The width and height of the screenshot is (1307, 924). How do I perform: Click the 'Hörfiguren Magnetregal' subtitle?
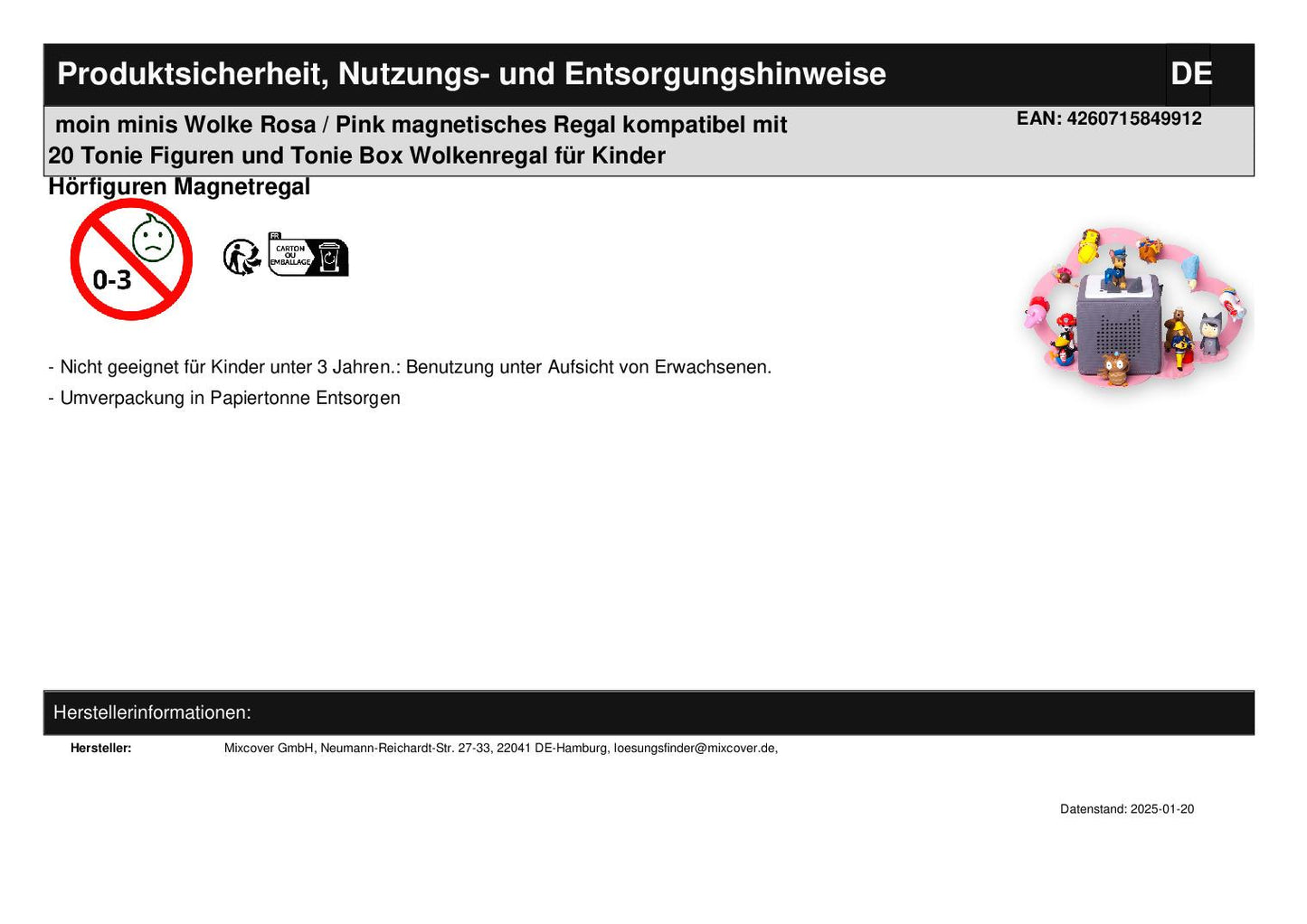point(179,187)
